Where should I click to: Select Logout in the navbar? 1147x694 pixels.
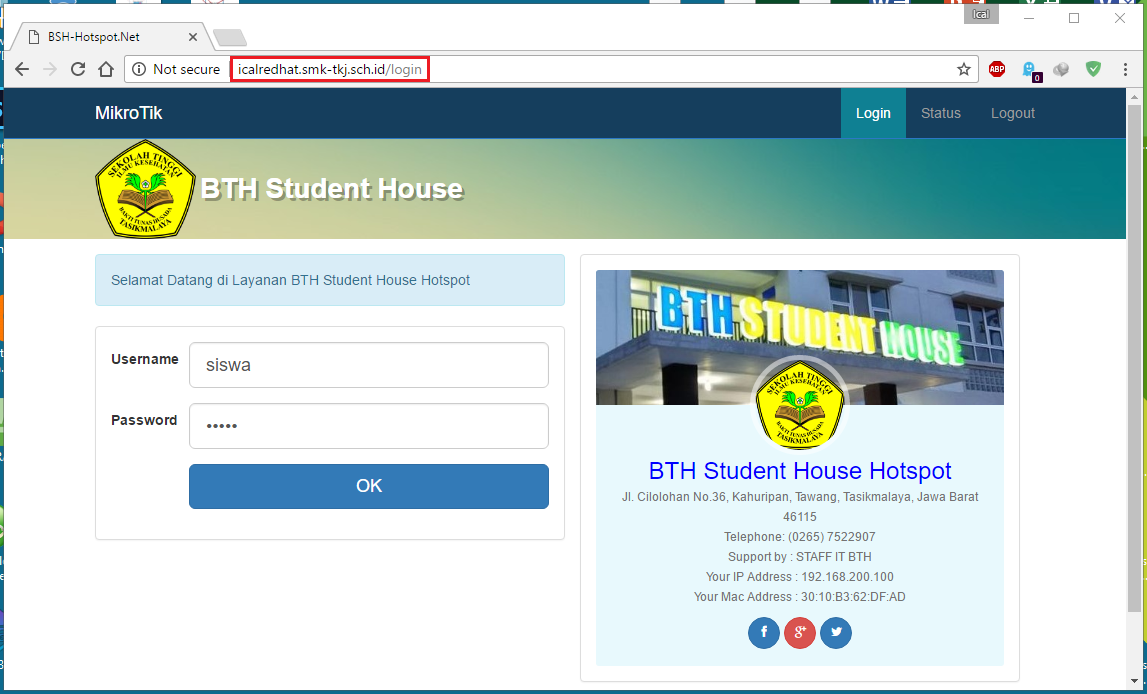pos(1012,113)
